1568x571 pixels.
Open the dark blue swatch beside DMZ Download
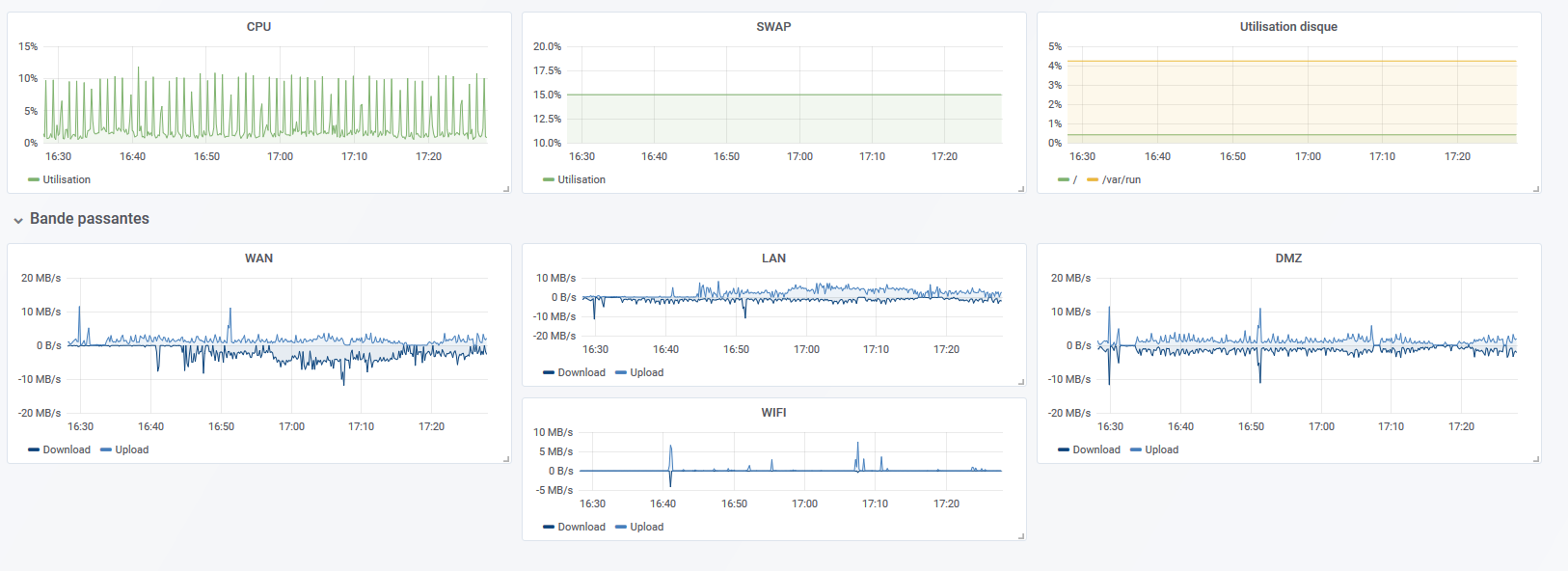1064,449
